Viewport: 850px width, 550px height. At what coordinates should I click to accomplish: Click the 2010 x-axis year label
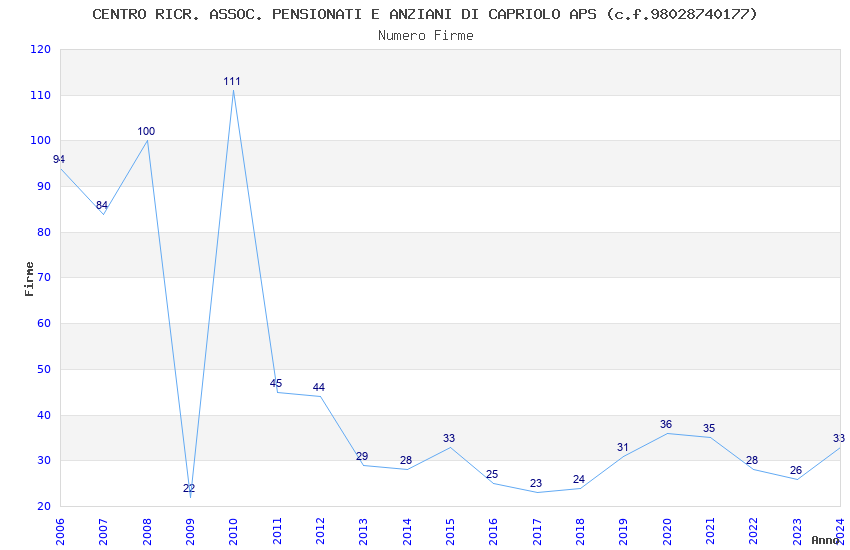pos(233,531)
